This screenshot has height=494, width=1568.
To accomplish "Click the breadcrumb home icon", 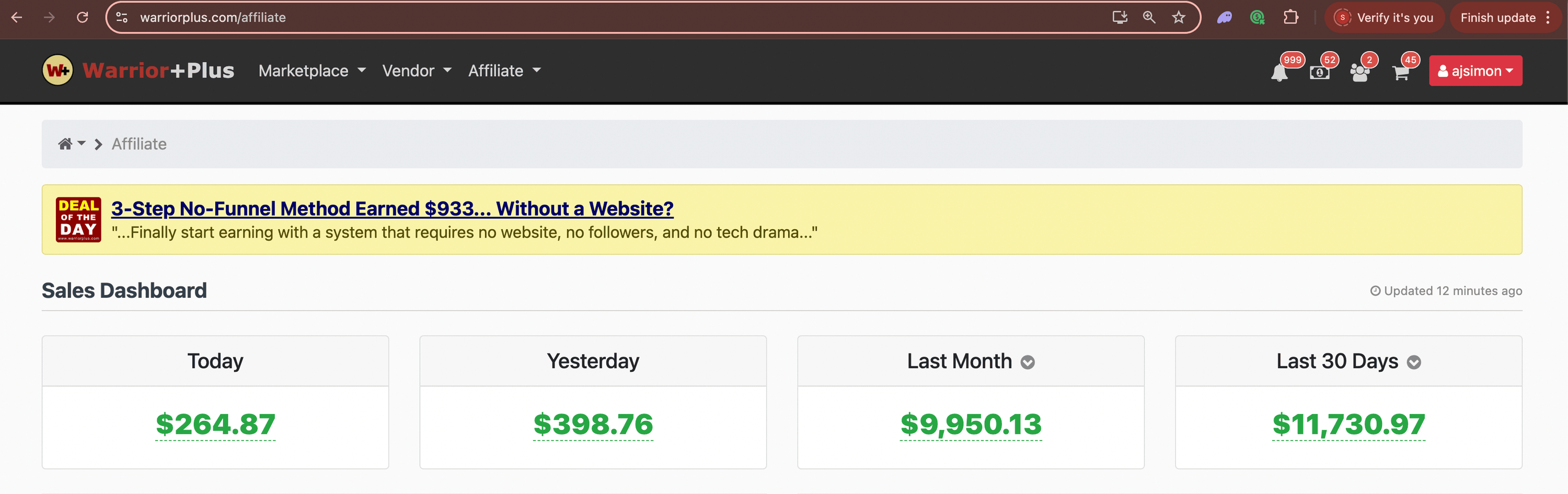I will (65, 144).
